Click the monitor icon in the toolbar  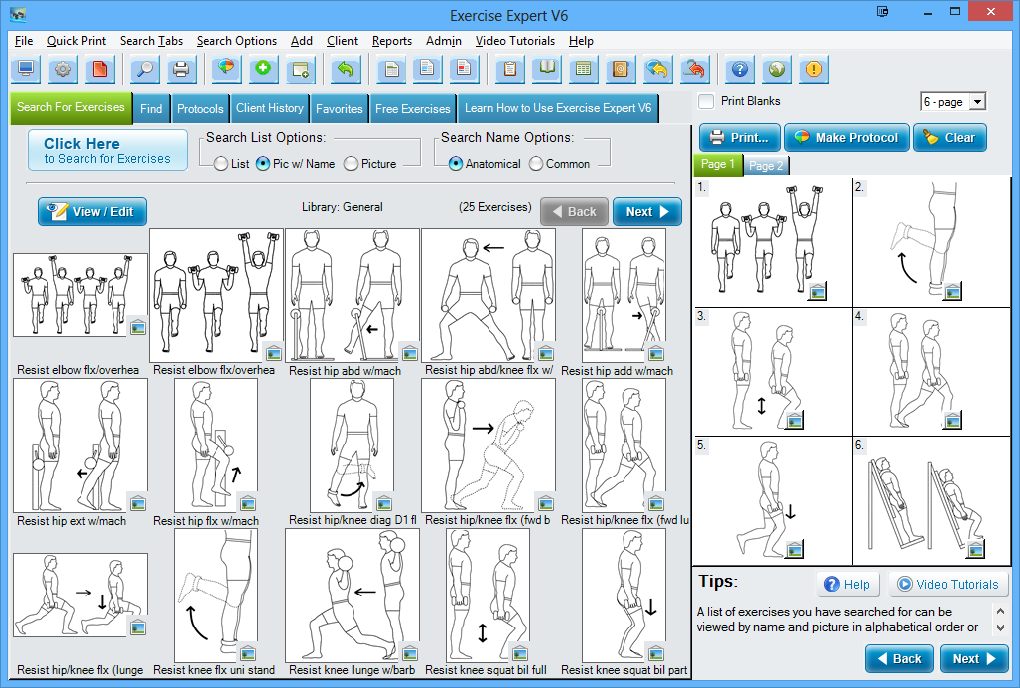[x=26, y=69]
